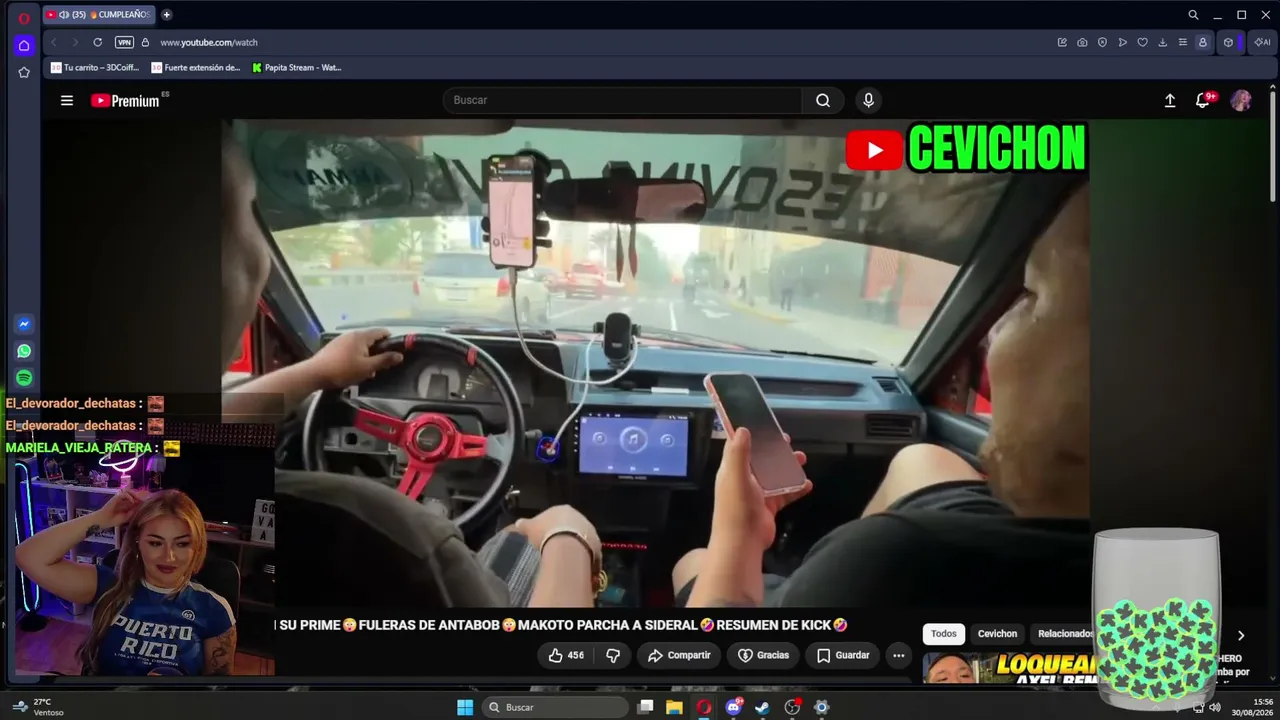View site security lock information
Screen dimensions: 1280x720
[x=145, y=42]
